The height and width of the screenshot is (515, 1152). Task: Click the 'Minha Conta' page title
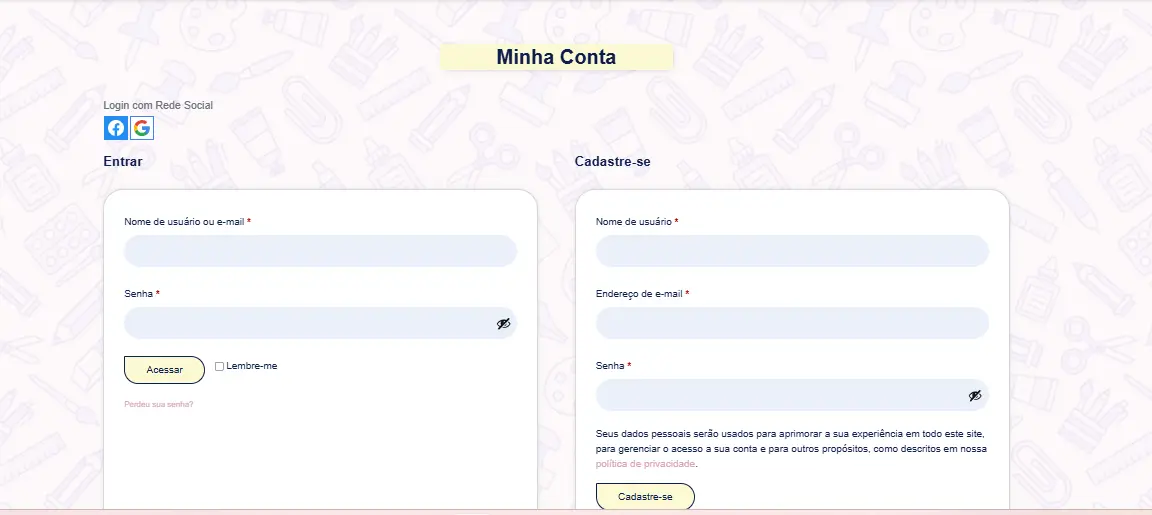click(556, 57)
